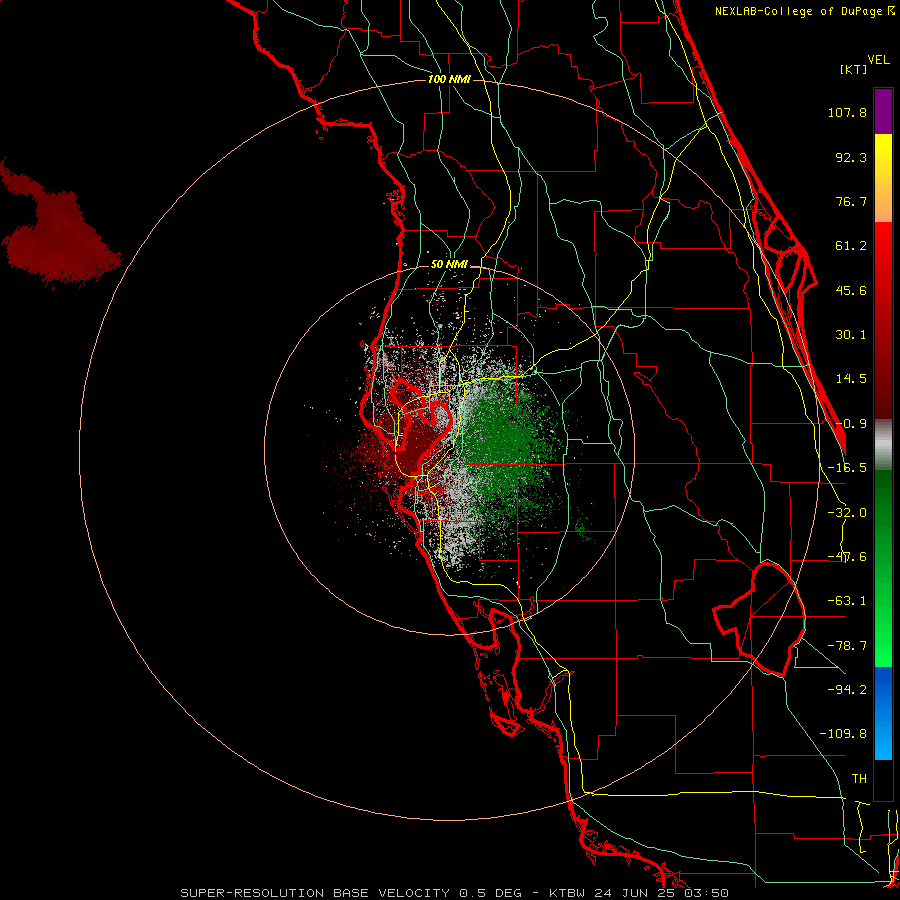Select the -47.6 scale value
The width and height of the screenshot is (900, 900).
(x=847, y=557)
